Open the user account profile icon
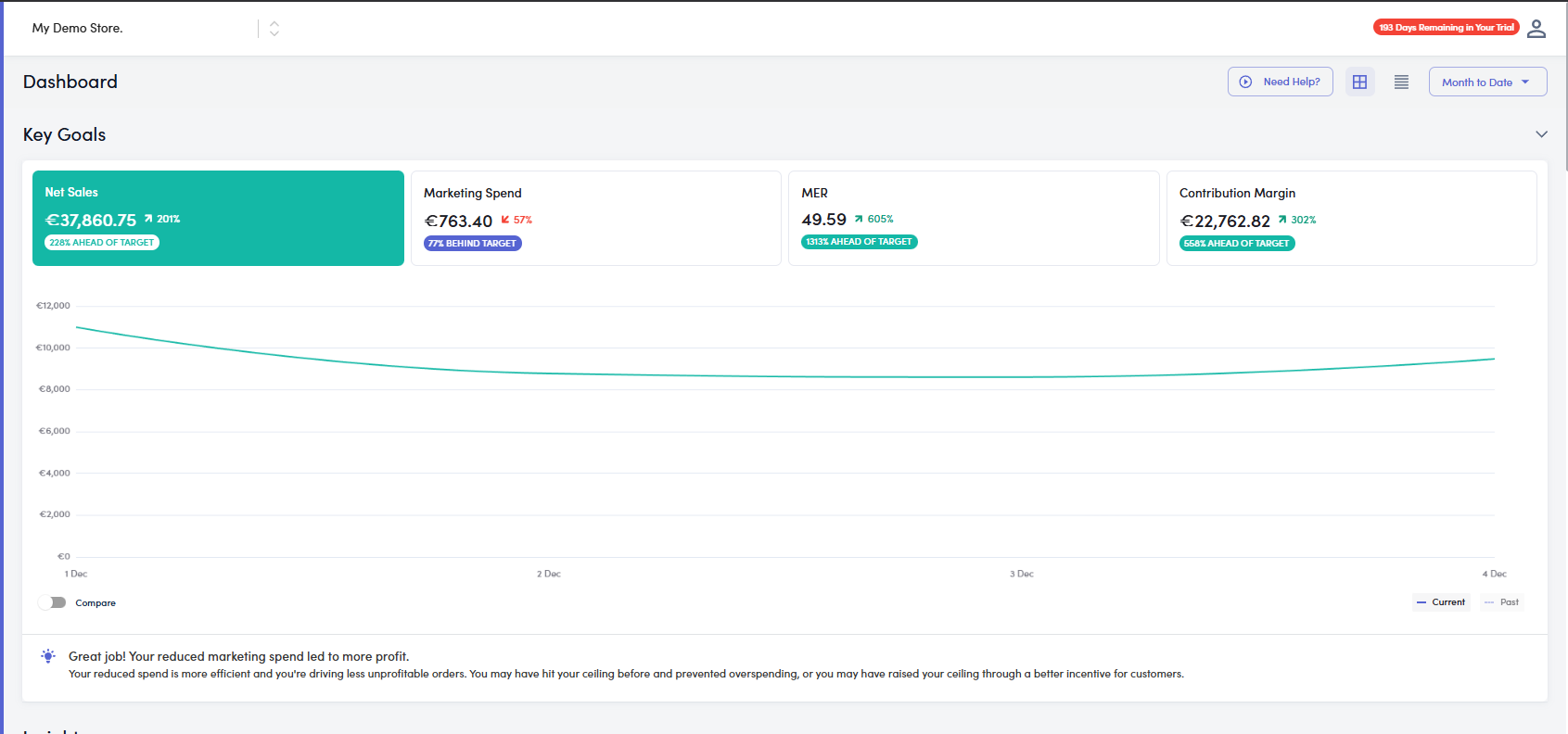 point(1536,29)
